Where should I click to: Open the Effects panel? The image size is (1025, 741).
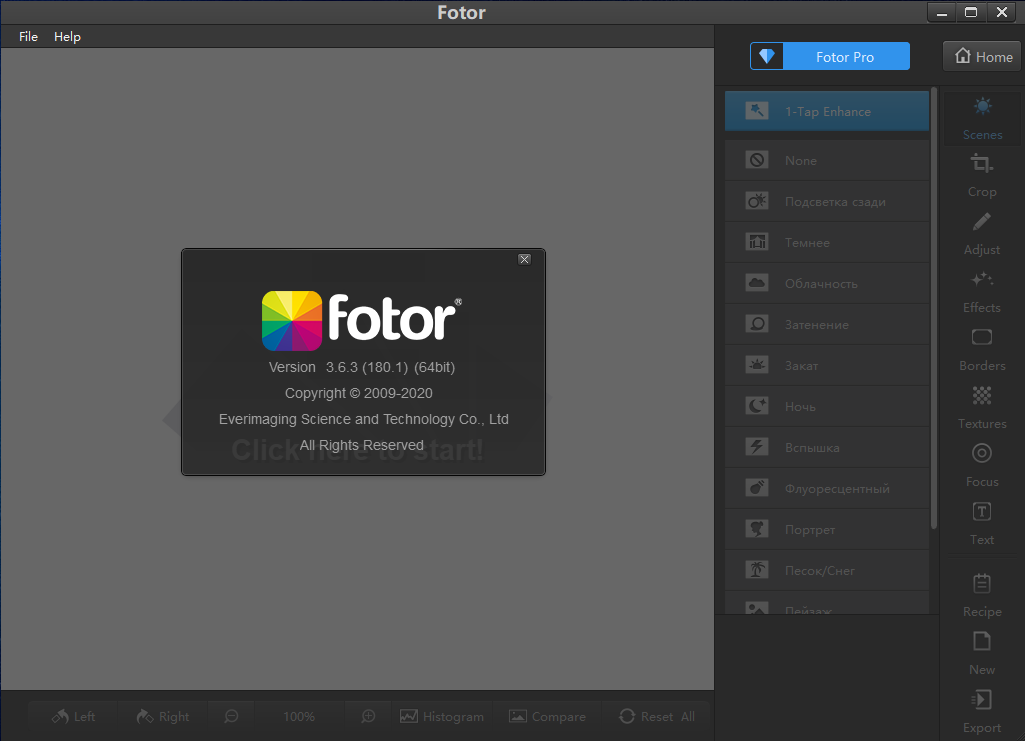click(982, 291)
